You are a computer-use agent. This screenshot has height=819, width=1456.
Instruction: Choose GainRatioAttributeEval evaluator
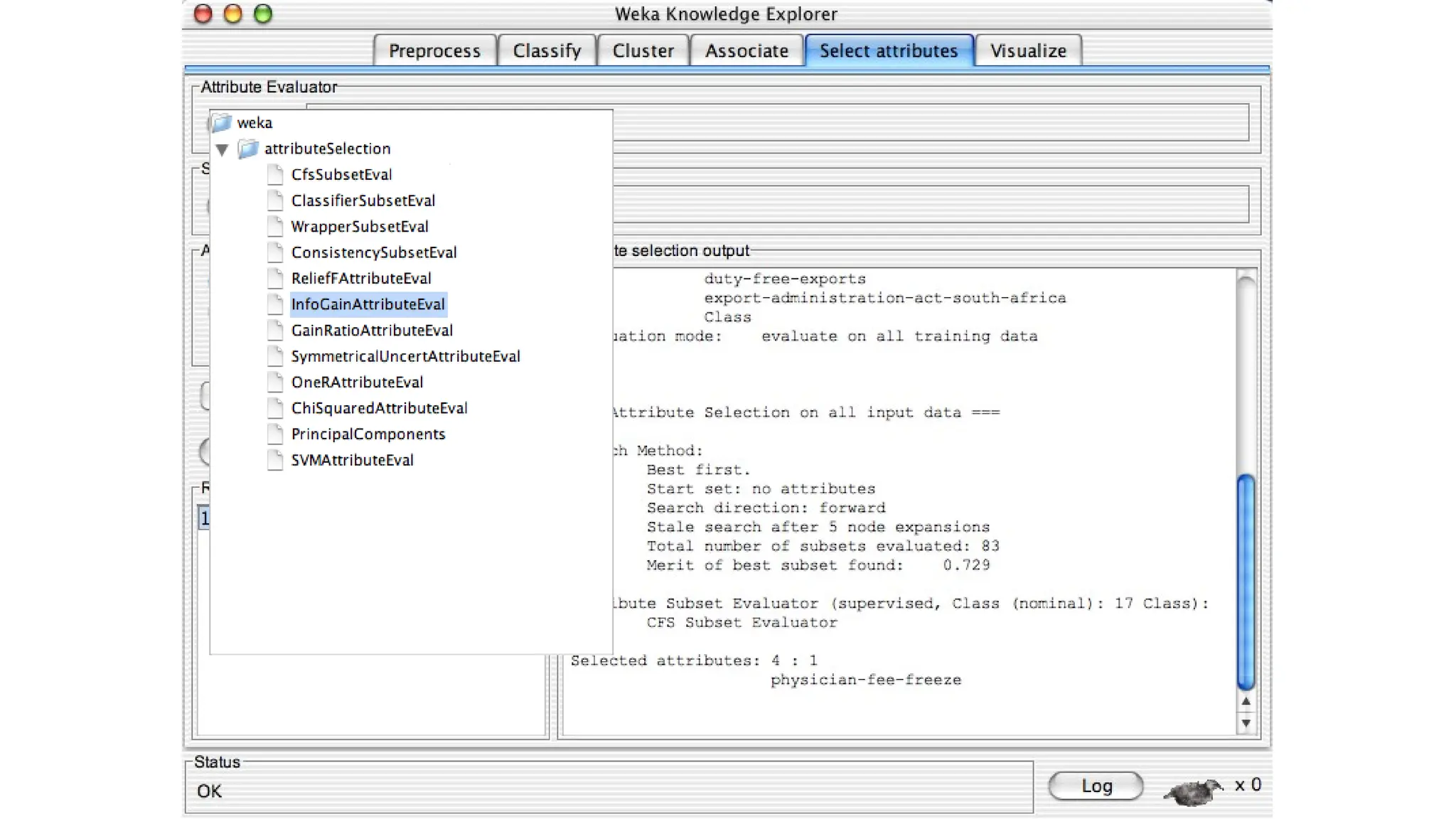coord(371,331)
